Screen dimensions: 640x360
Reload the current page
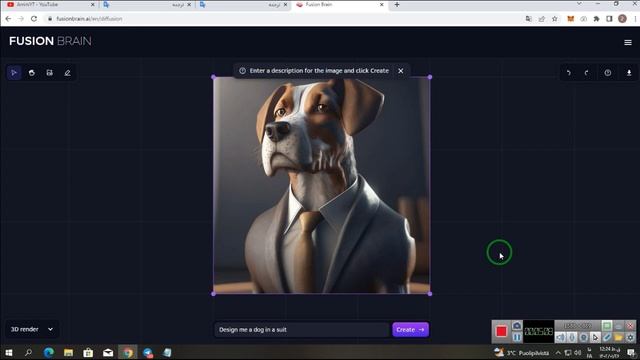point(34,19)
